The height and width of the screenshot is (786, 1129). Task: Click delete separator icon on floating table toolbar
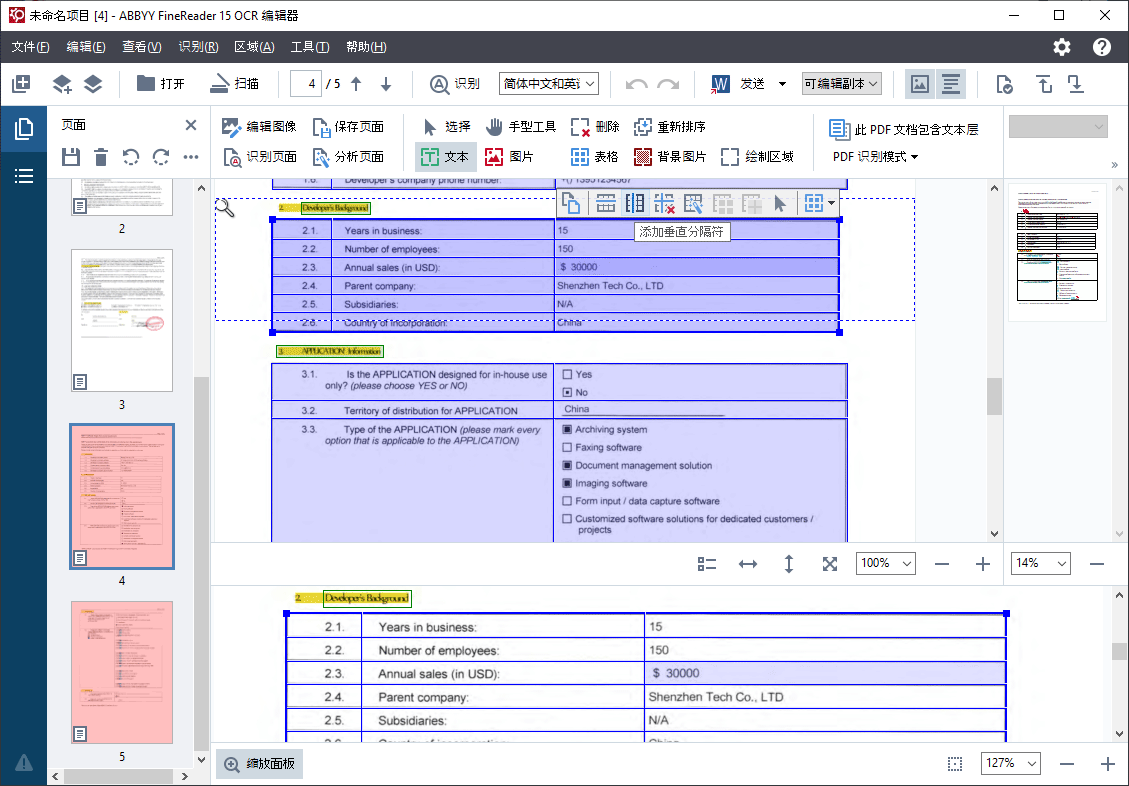point(664,203)
